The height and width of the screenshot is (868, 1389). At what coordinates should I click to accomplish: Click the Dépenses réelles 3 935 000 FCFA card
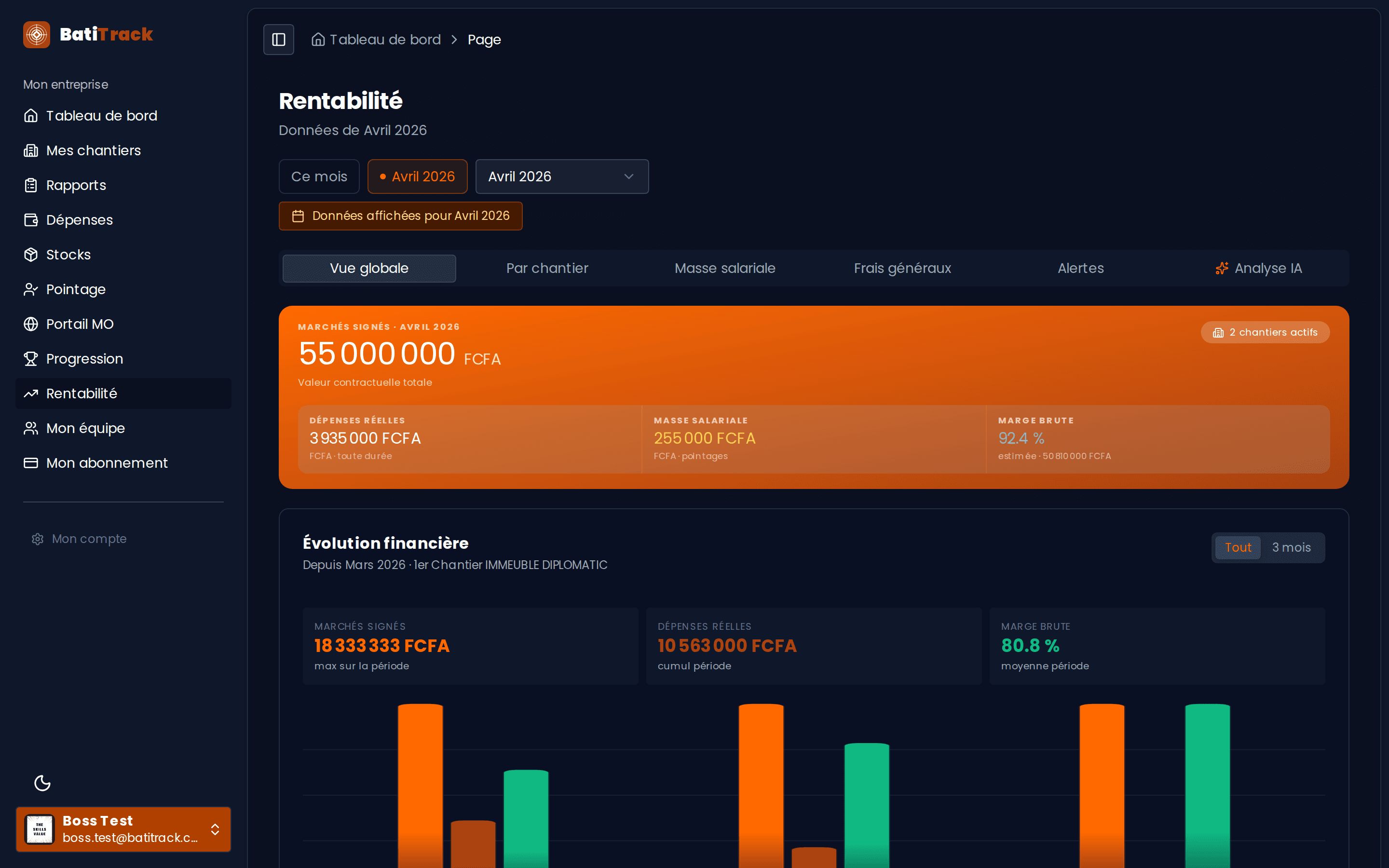(x=469, y=439)
